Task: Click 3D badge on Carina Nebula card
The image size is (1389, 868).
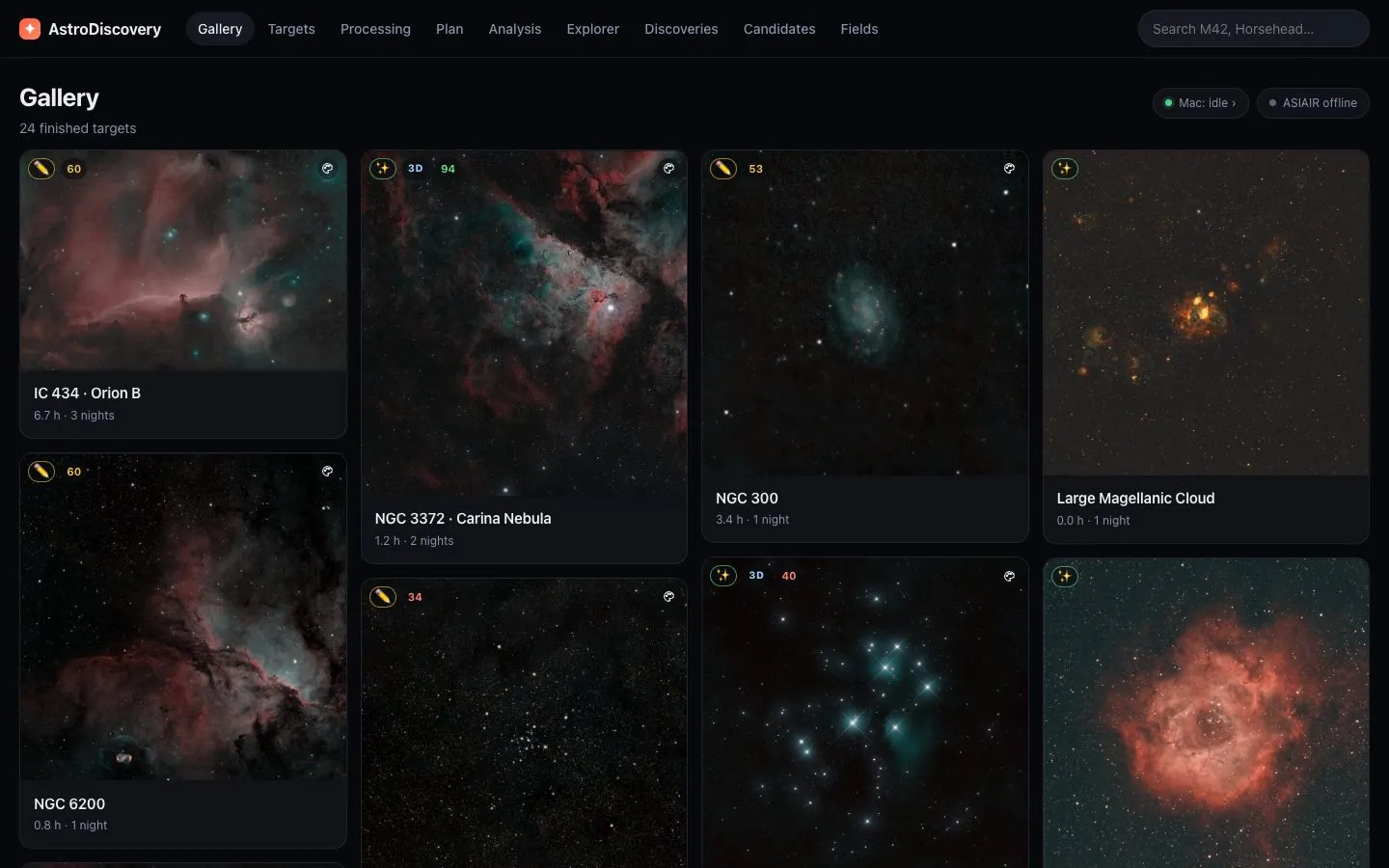Action: [416, 169]
